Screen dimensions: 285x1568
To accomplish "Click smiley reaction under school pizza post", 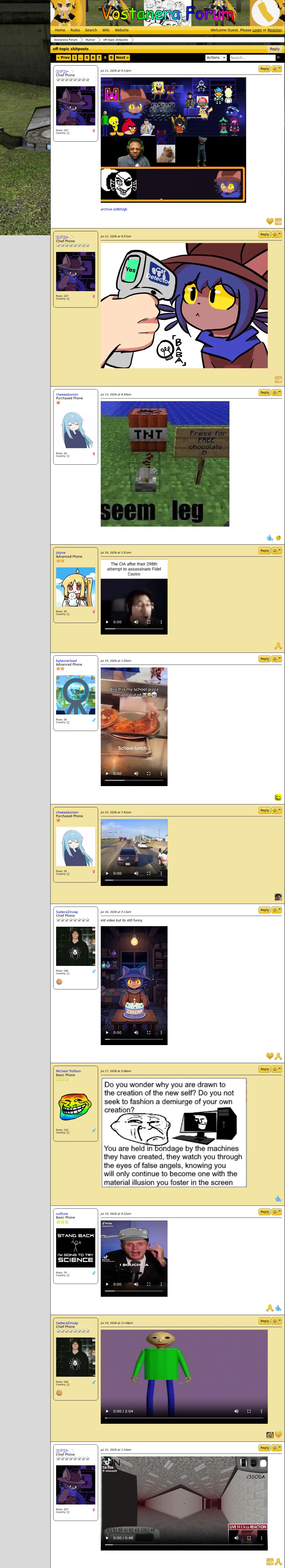I will [278, 797].
